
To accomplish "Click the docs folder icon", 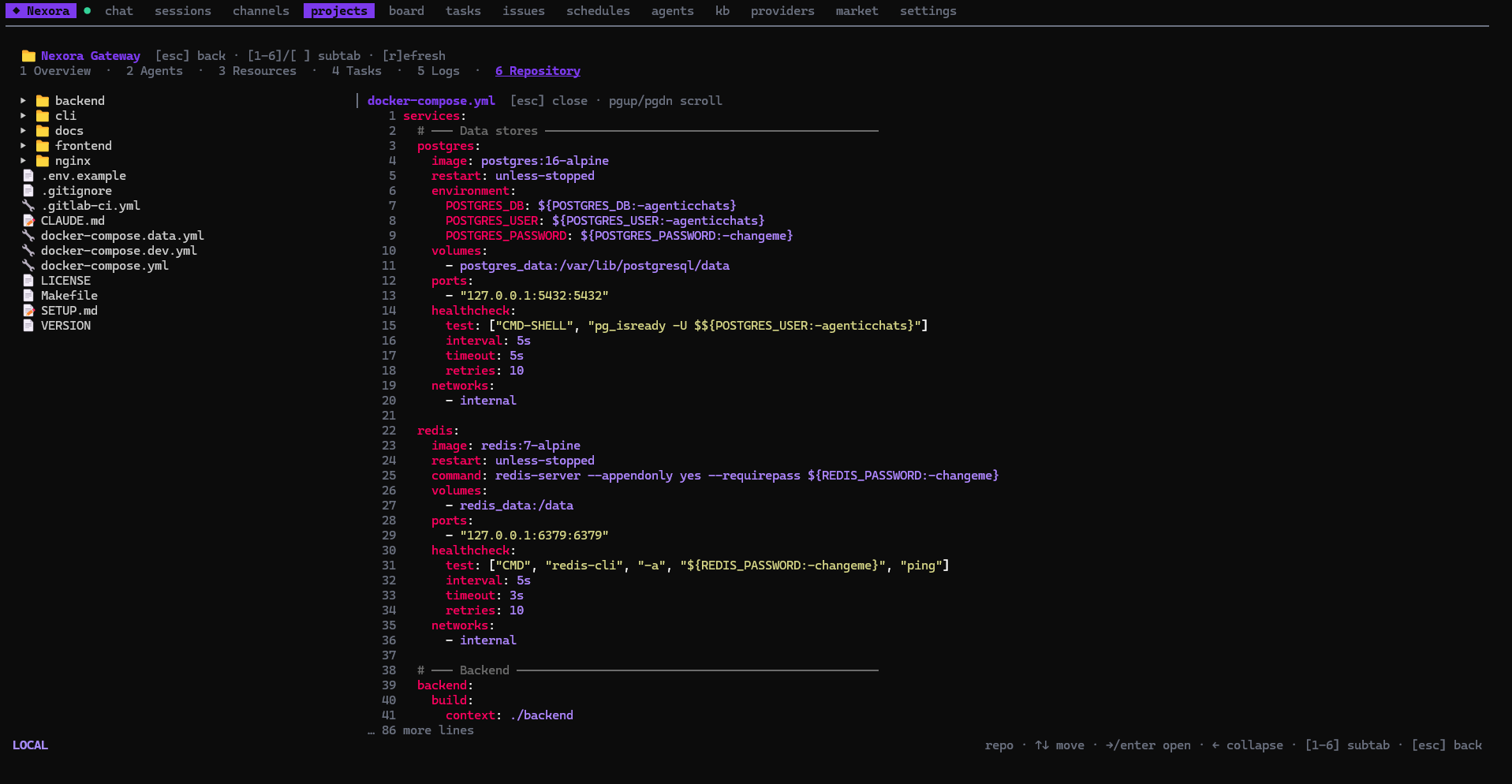I will pyautogui.click(x=43, y=131).
